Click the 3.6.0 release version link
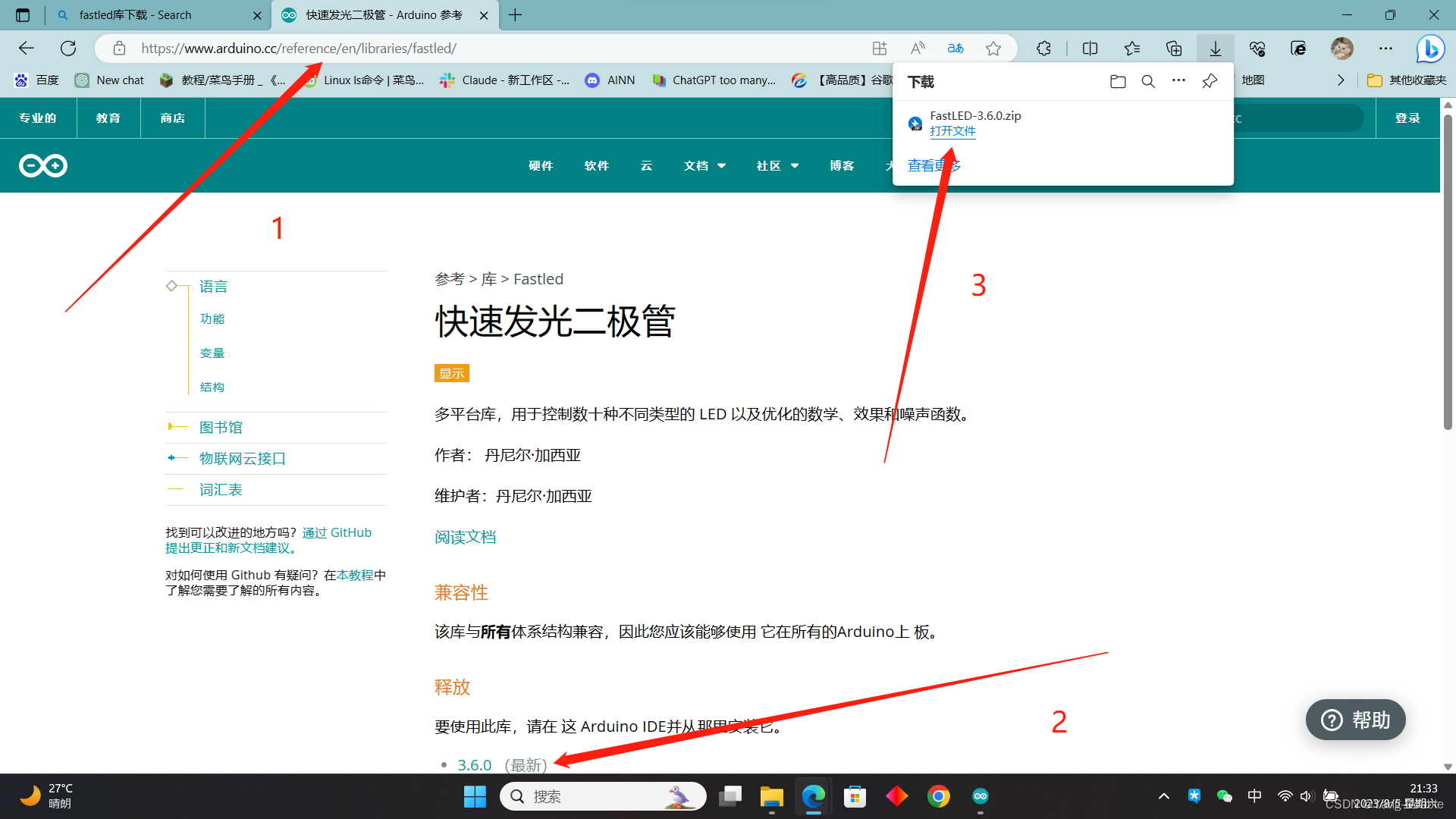This screenshot has width=1456, height=819. coord(475,764)
